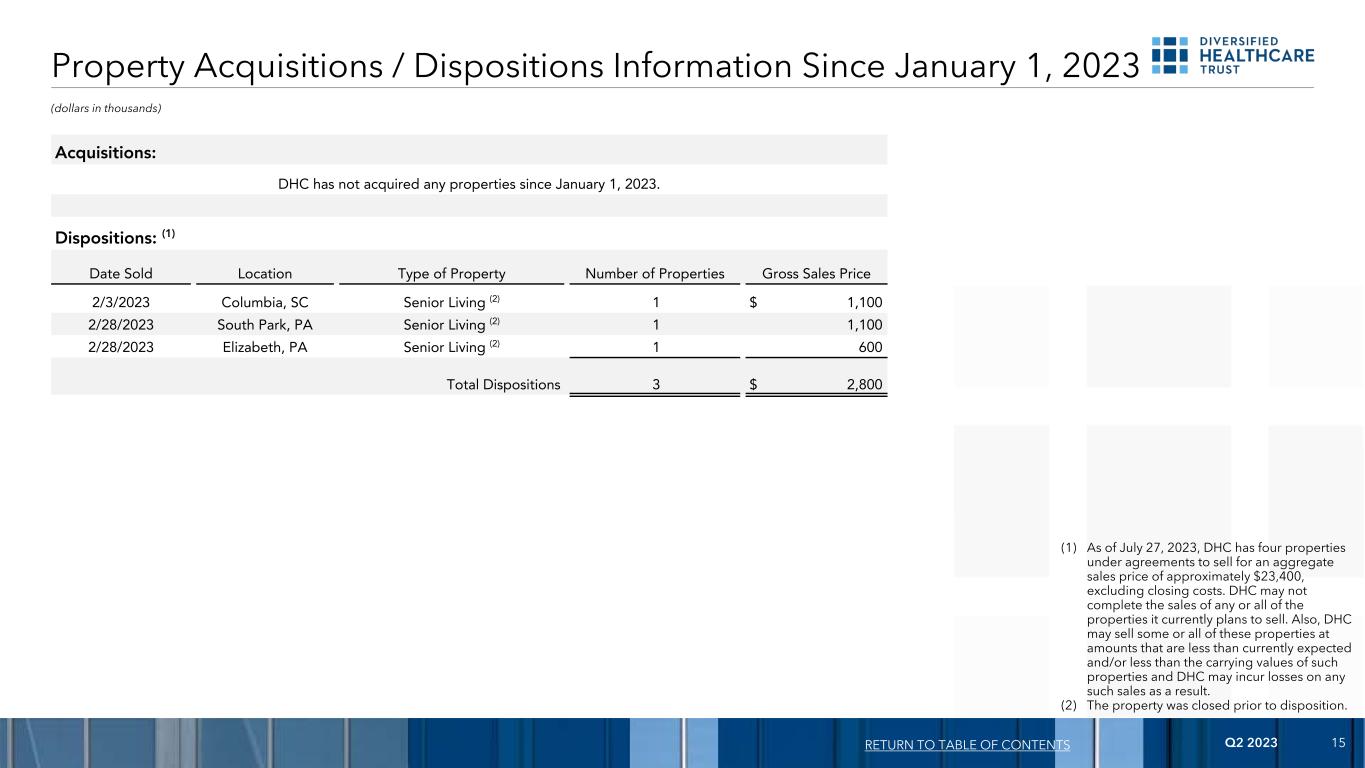Image resolution: width=1365 pixels, height=768 pixels.
Task: Click the Type of Property column header
Action: coord(451,273)
